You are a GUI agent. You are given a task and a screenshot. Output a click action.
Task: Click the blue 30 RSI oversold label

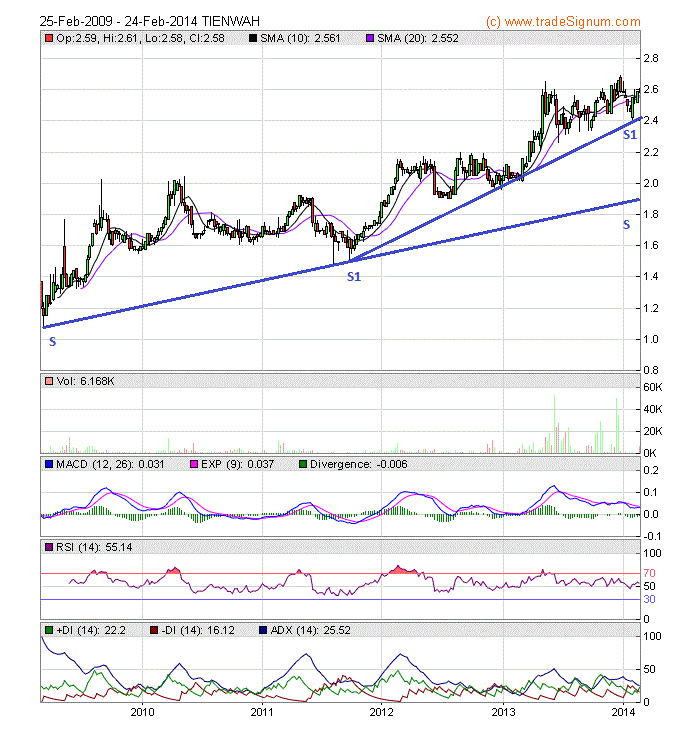pos(650,600)
